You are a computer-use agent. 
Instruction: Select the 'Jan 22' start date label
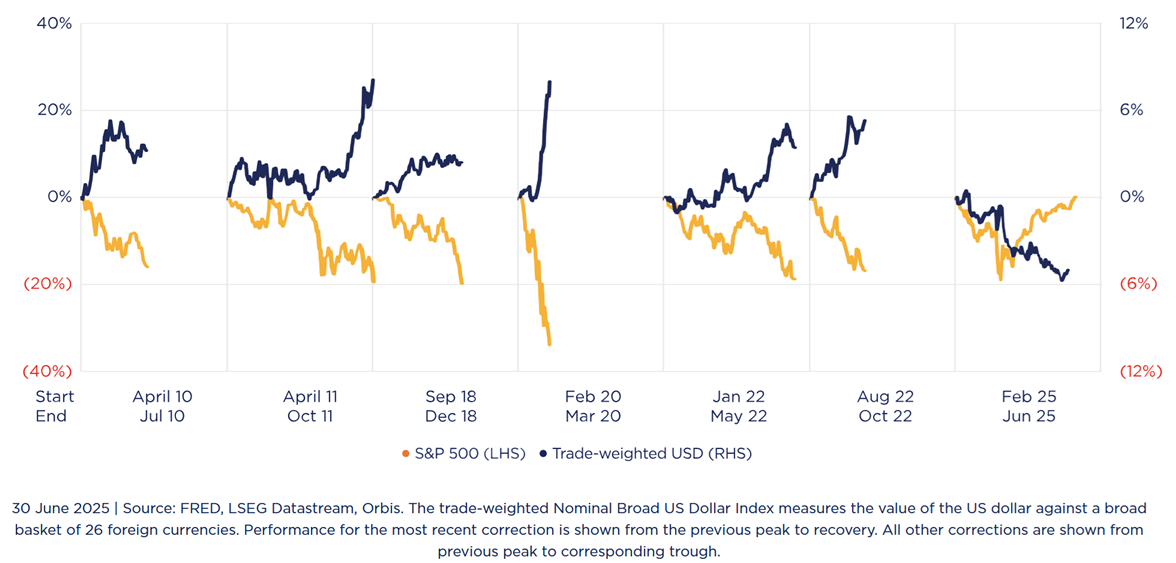coord(738,397)
